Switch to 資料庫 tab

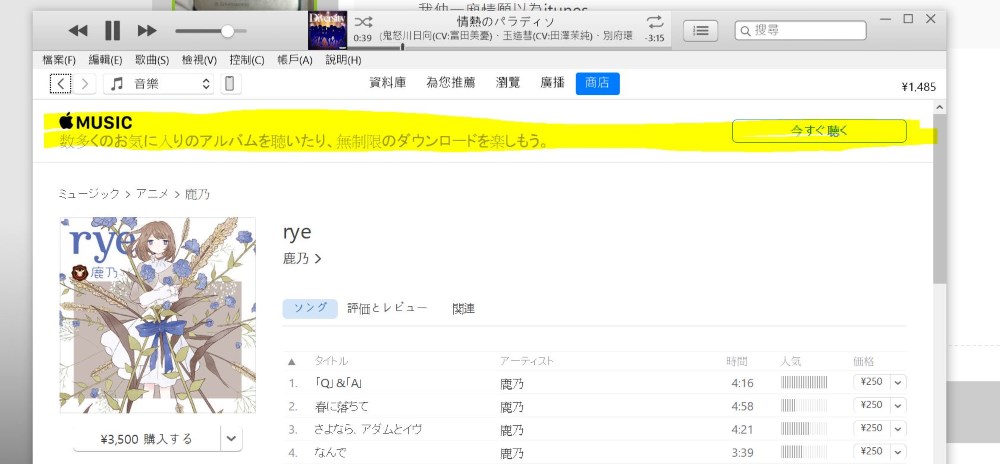coord(388,83)
